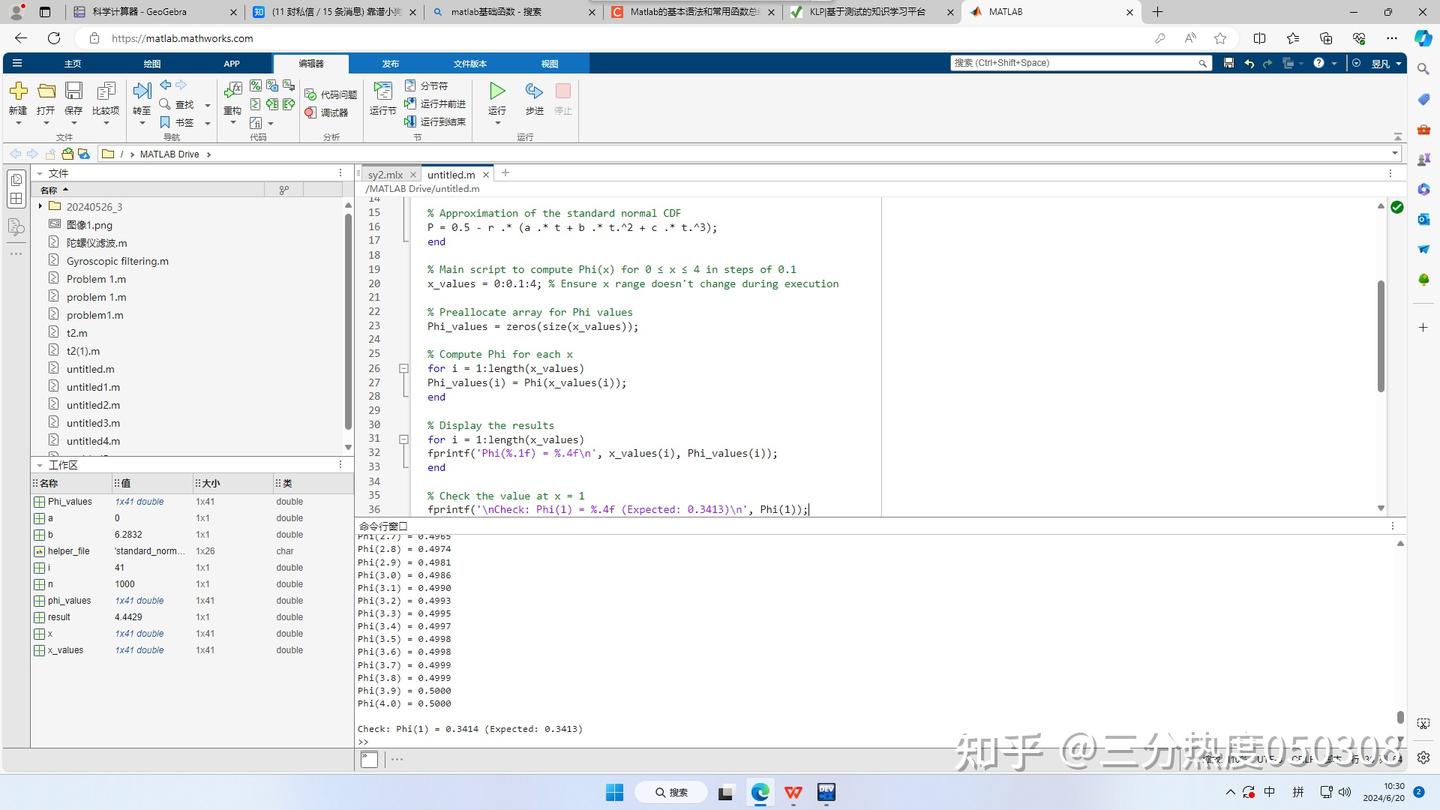The image size is (1440, 810).
Task: Click the Edge browser taskbar icon
Action: coord(760,793)
